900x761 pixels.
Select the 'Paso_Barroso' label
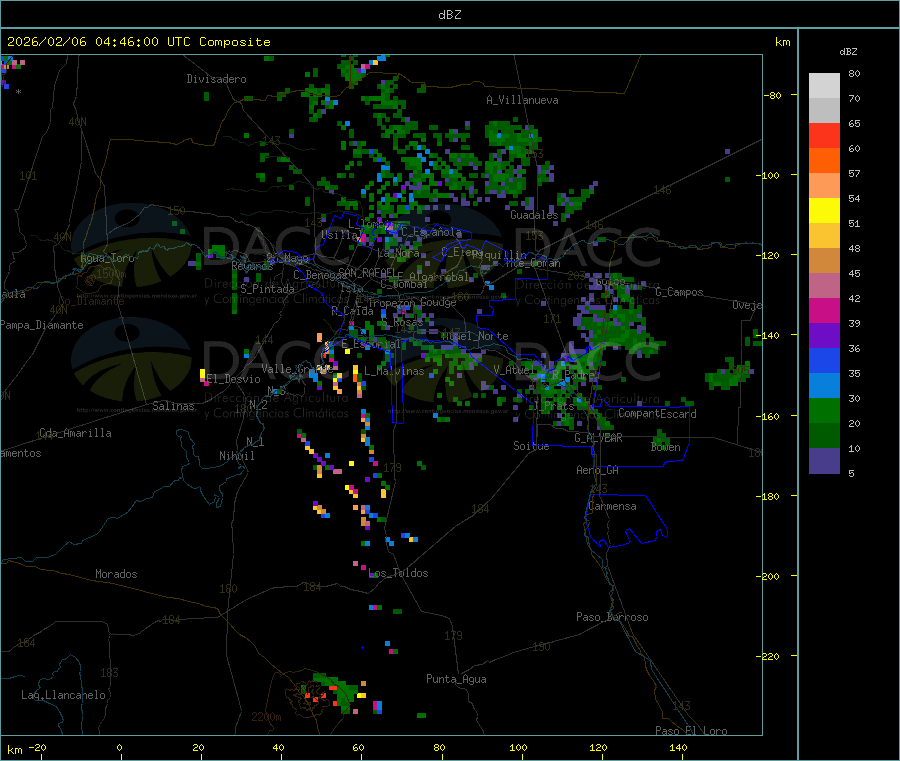(x=612, y=617)
